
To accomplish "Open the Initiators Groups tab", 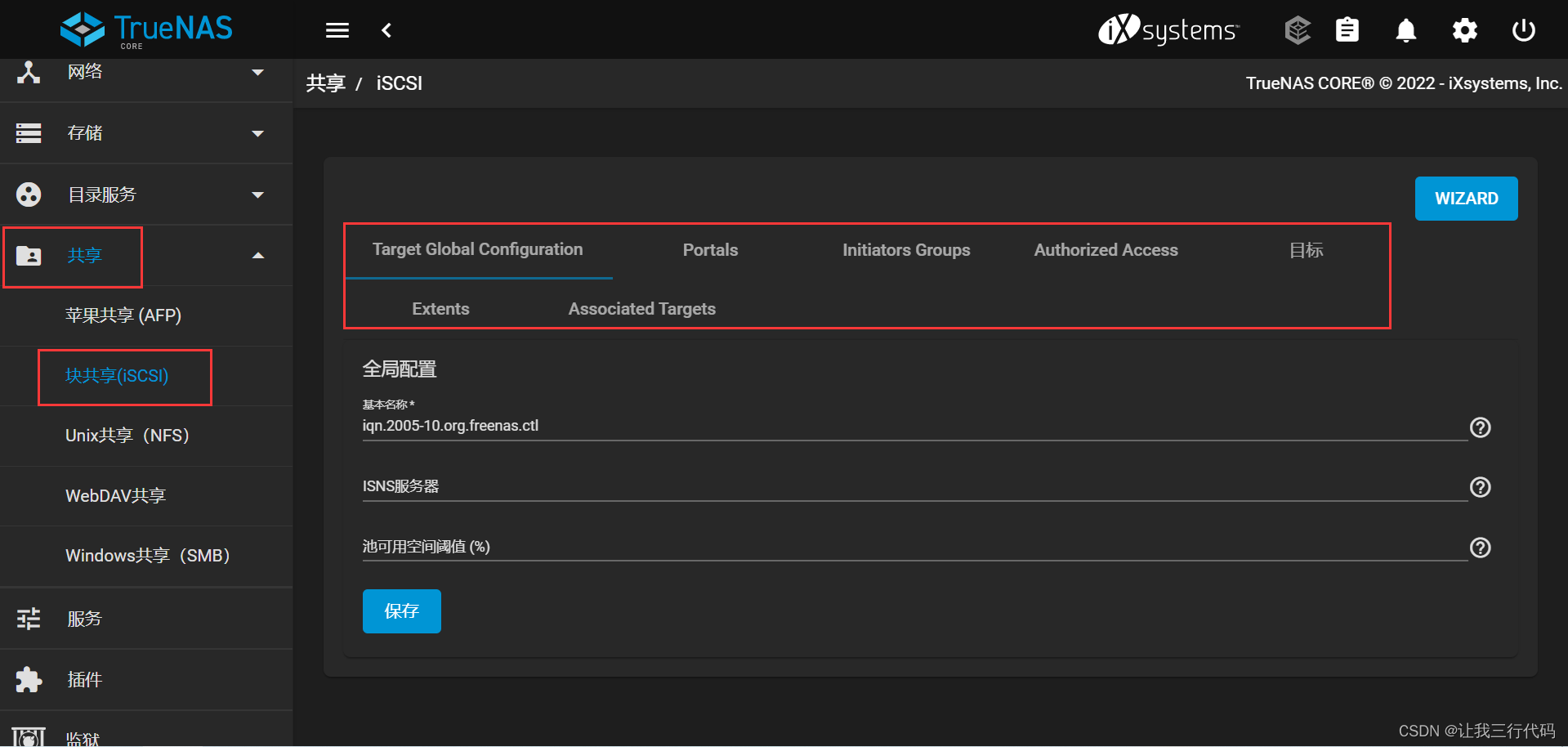I will point(906,250).
